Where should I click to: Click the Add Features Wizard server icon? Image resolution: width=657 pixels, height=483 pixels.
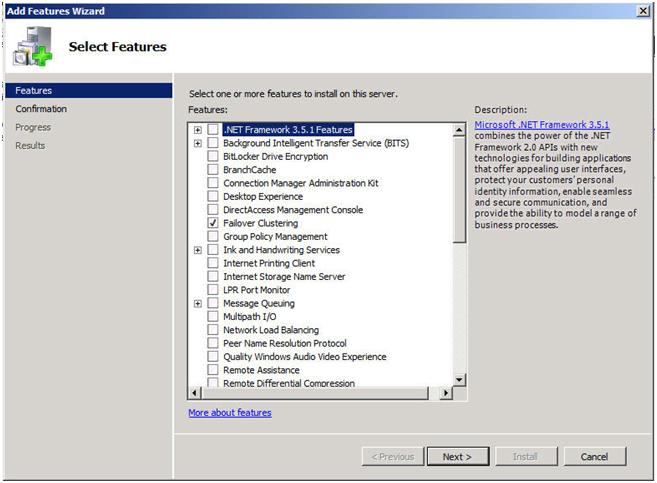[x=33, y=48]
